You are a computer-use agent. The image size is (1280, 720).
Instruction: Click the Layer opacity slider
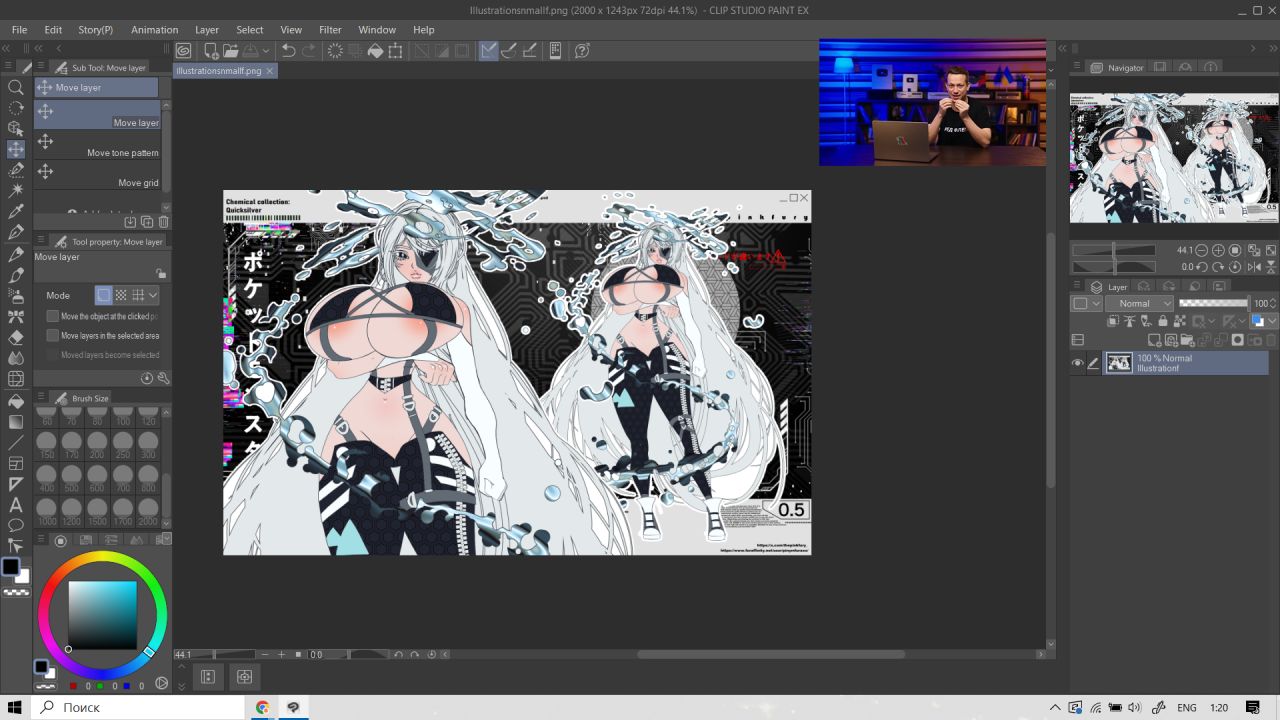tap(1213, 303)
